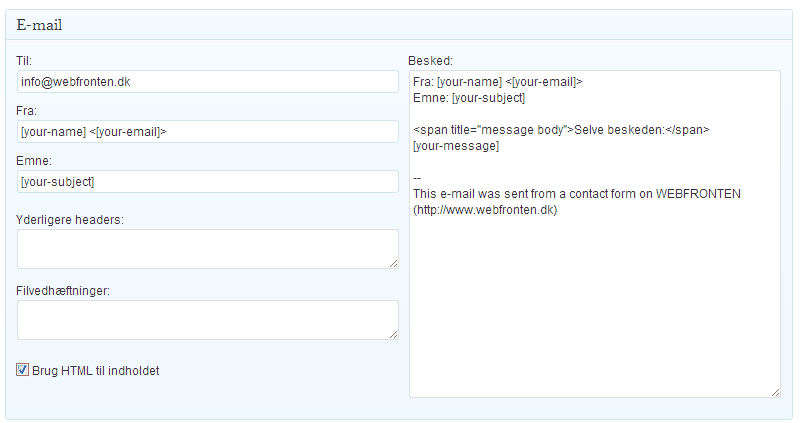The image size is (802, 423).
Task: Click the Brug HTML til indholdet label
Action: [96, 371]
